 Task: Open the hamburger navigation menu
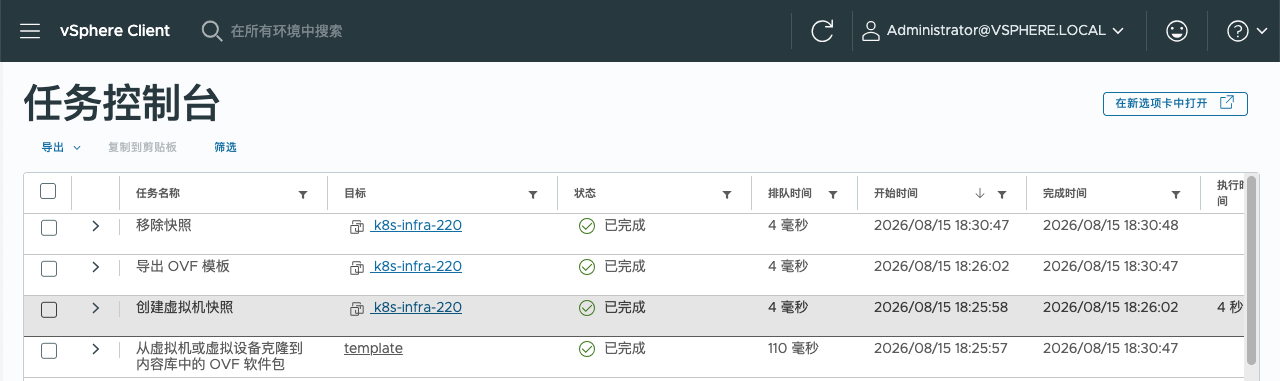(x=30, y=31)
